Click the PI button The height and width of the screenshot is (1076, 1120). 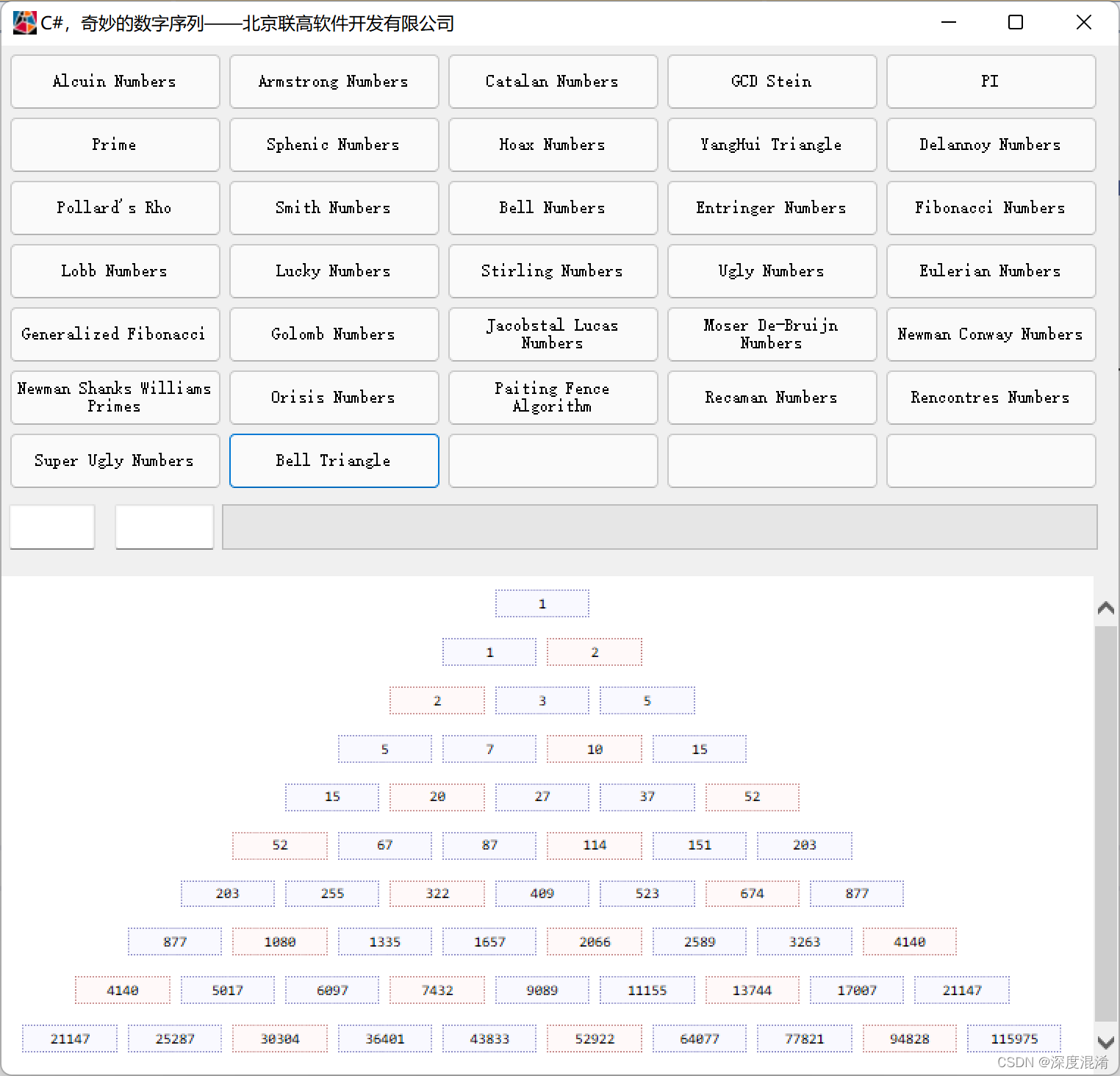pos(991,82)
